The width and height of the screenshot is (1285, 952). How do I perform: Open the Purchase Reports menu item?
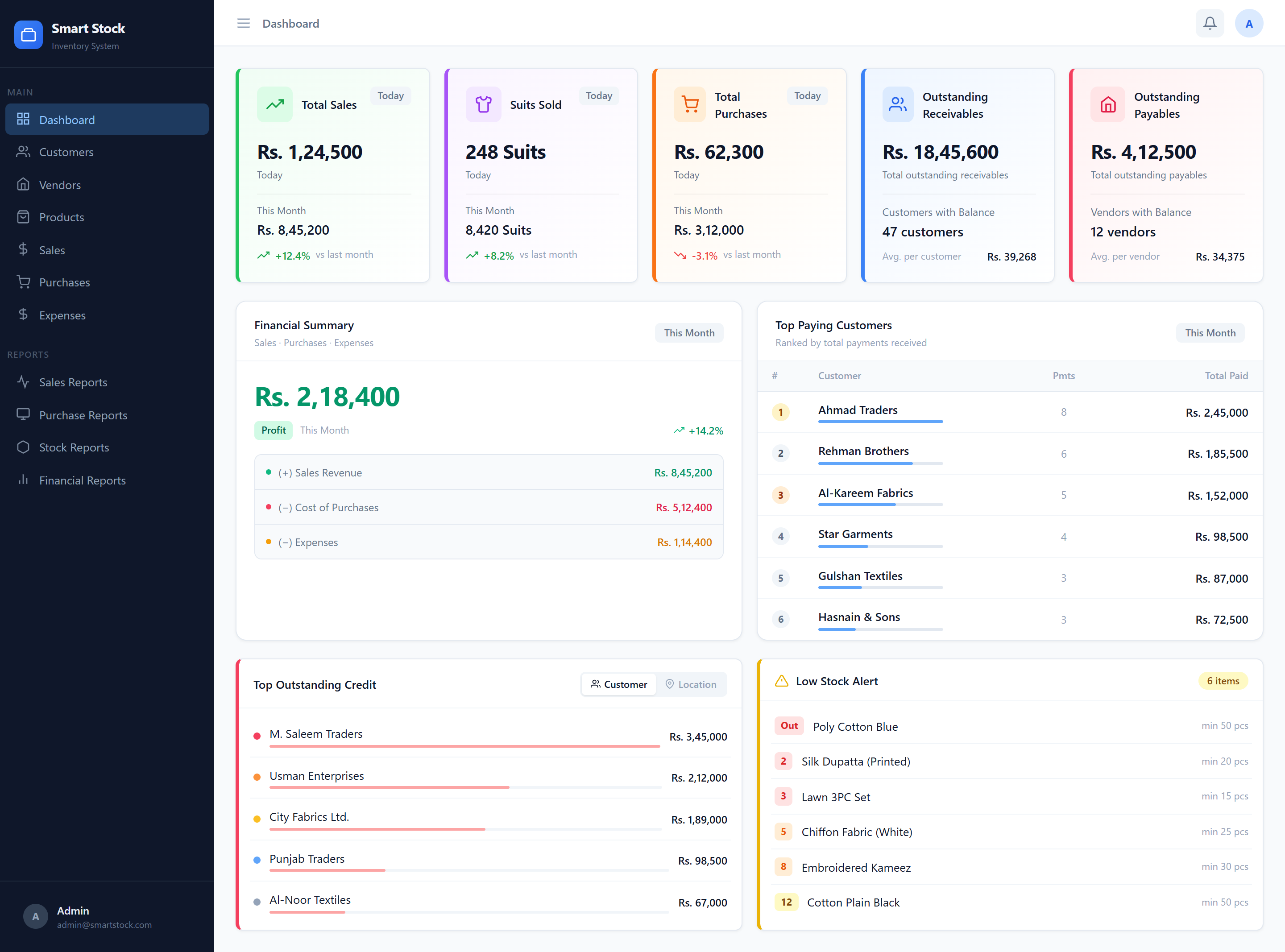[83, 414]
